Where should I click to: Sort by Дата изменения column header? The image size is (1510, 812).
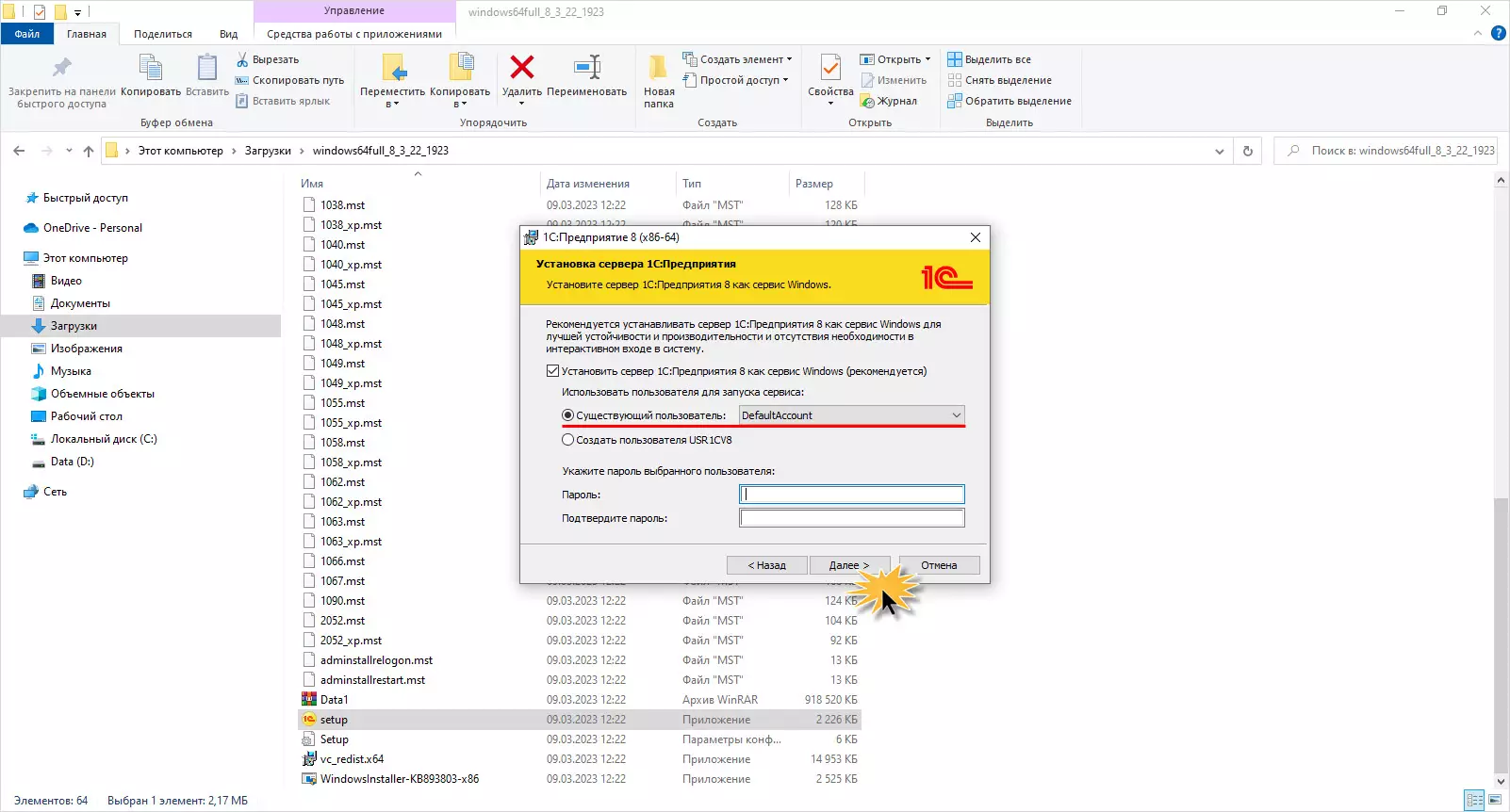coord(588,184)
